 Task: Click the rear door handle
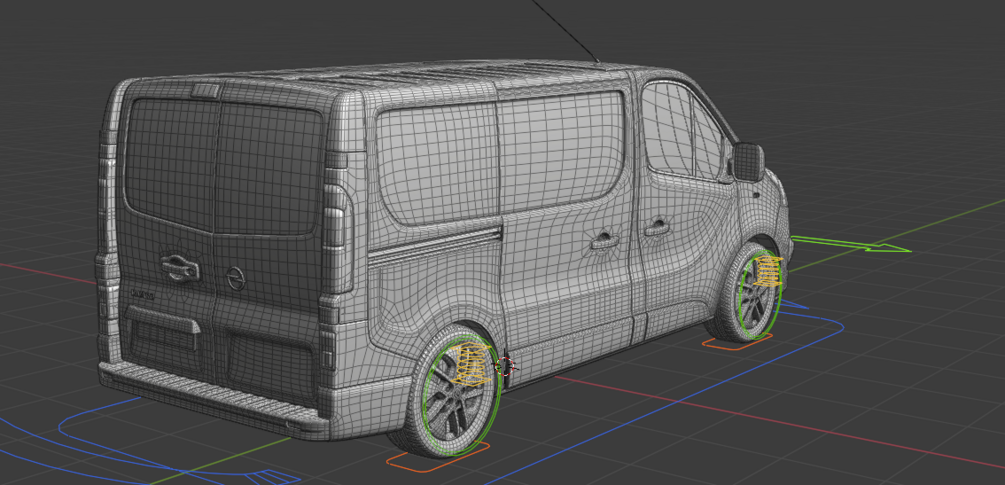coord(179,267)
